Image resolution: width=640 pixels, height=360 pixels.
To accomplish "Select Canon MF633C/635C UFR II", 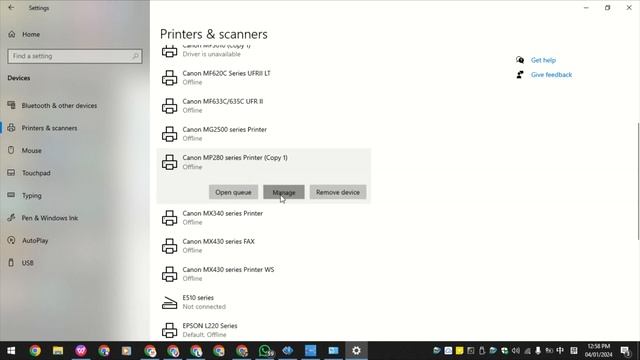I will [x=264, y=106].
